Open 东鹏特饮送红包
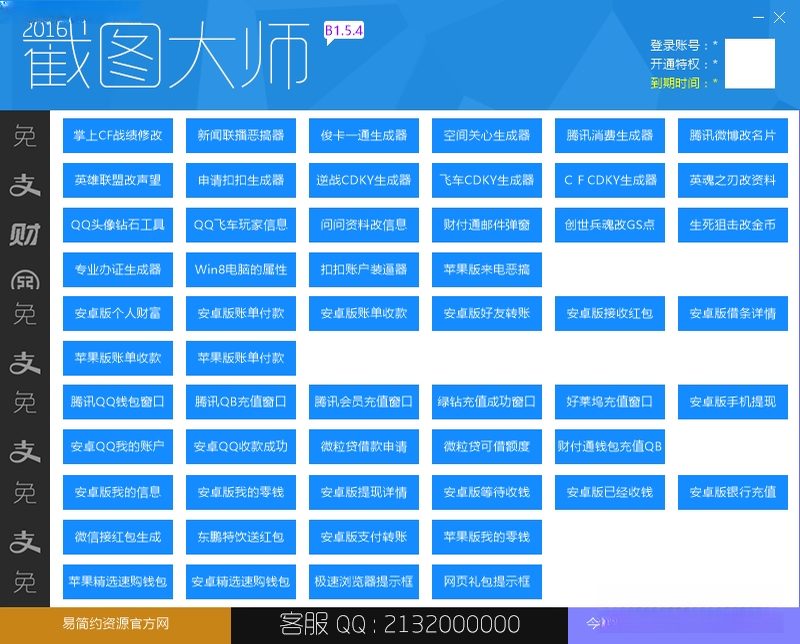800x644 pixels. click(x=241, y=537)
